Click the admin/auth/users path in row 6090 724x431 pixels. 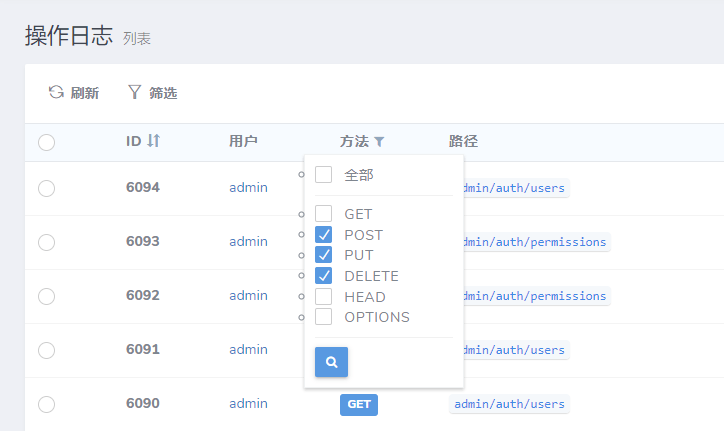(509, 404)
